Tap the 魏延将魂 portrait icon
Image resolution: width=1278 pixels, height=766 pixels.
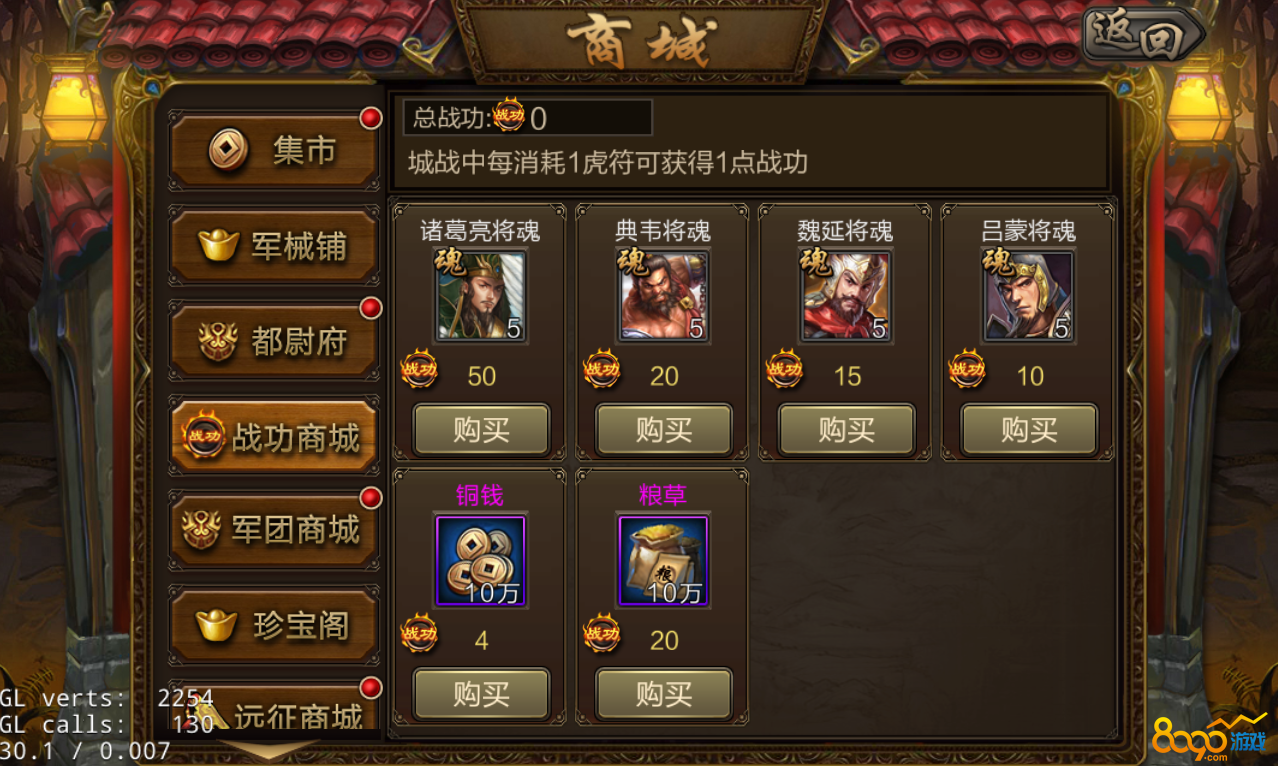[x=846, y=296]
